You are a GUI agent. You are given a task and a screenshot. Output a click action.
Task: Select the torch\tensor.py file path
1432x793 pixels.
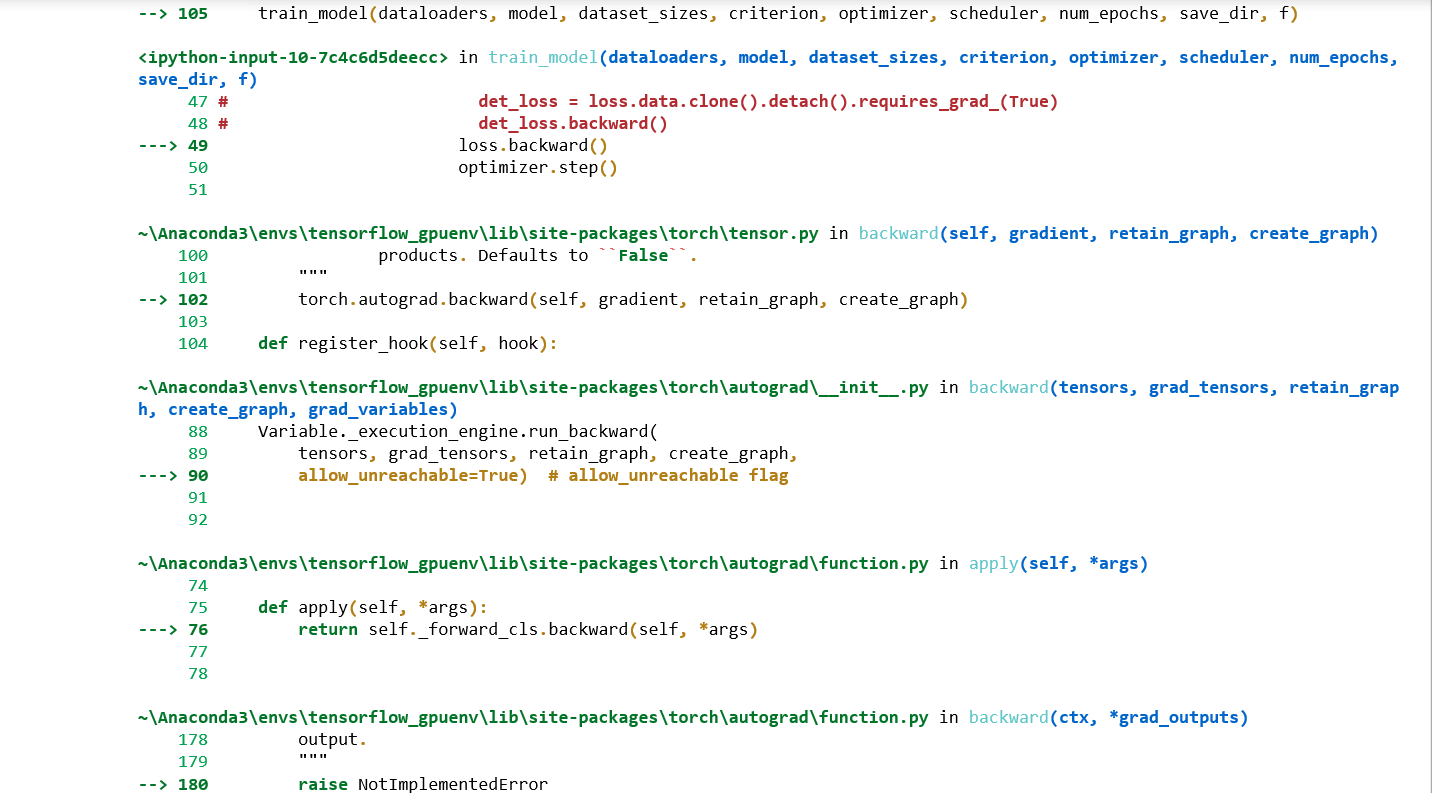pos(478,233)
